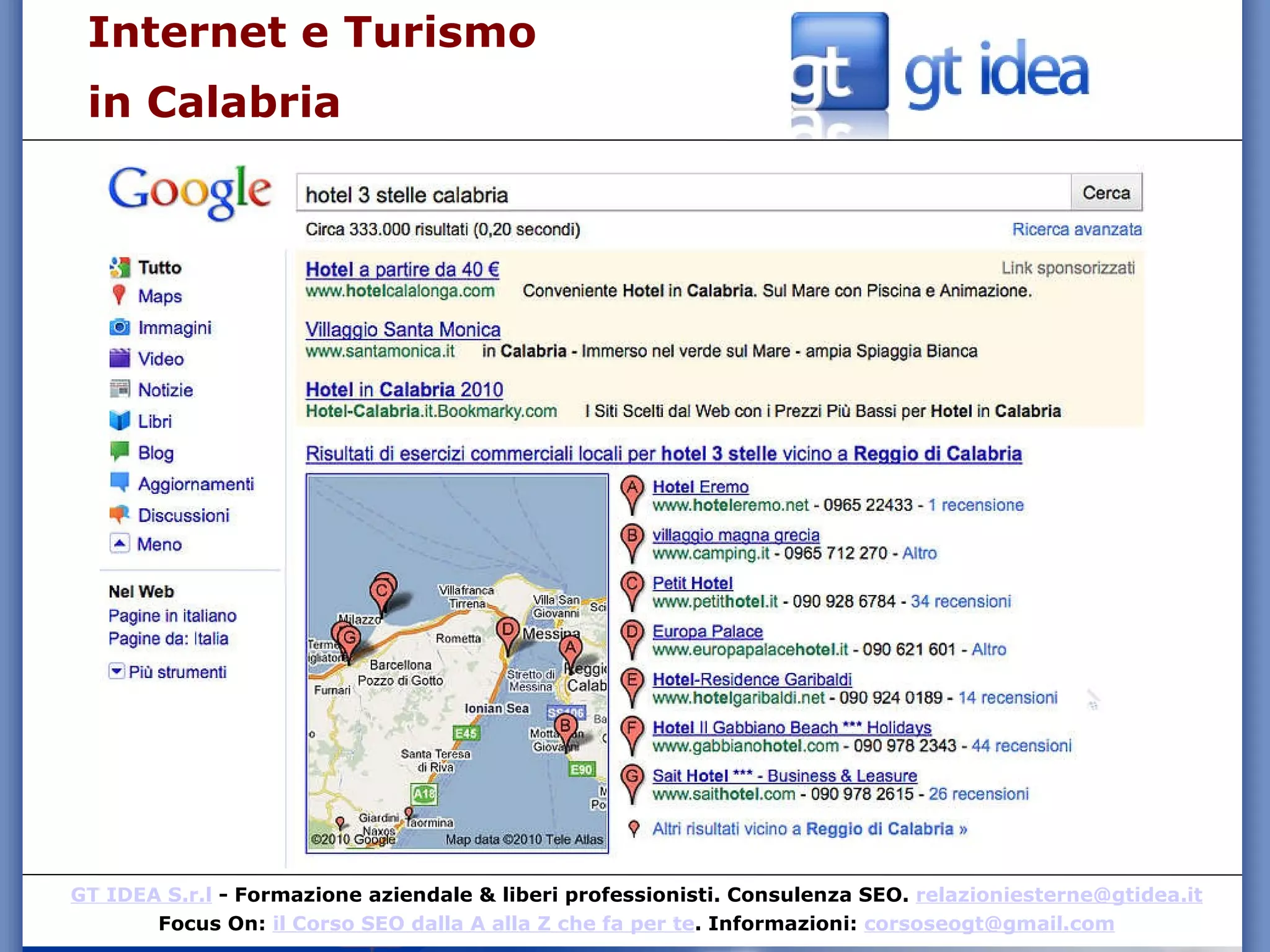
Task: Click the map thumbnail of the Messina strait
Action: (x=457, y=663)
